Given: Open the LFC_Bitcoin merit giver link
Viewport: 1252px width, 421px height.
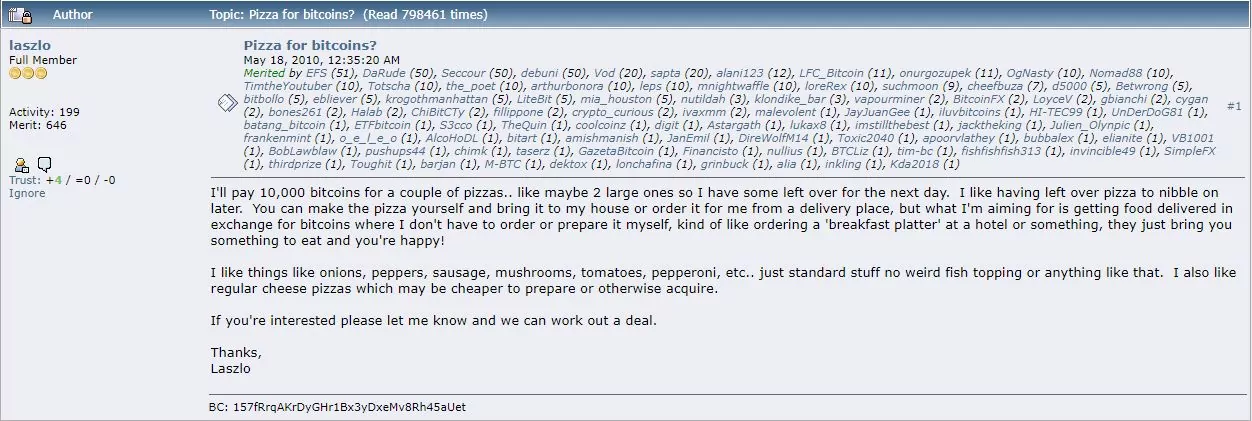Looking at the screenshot, I should coord(830,73).
